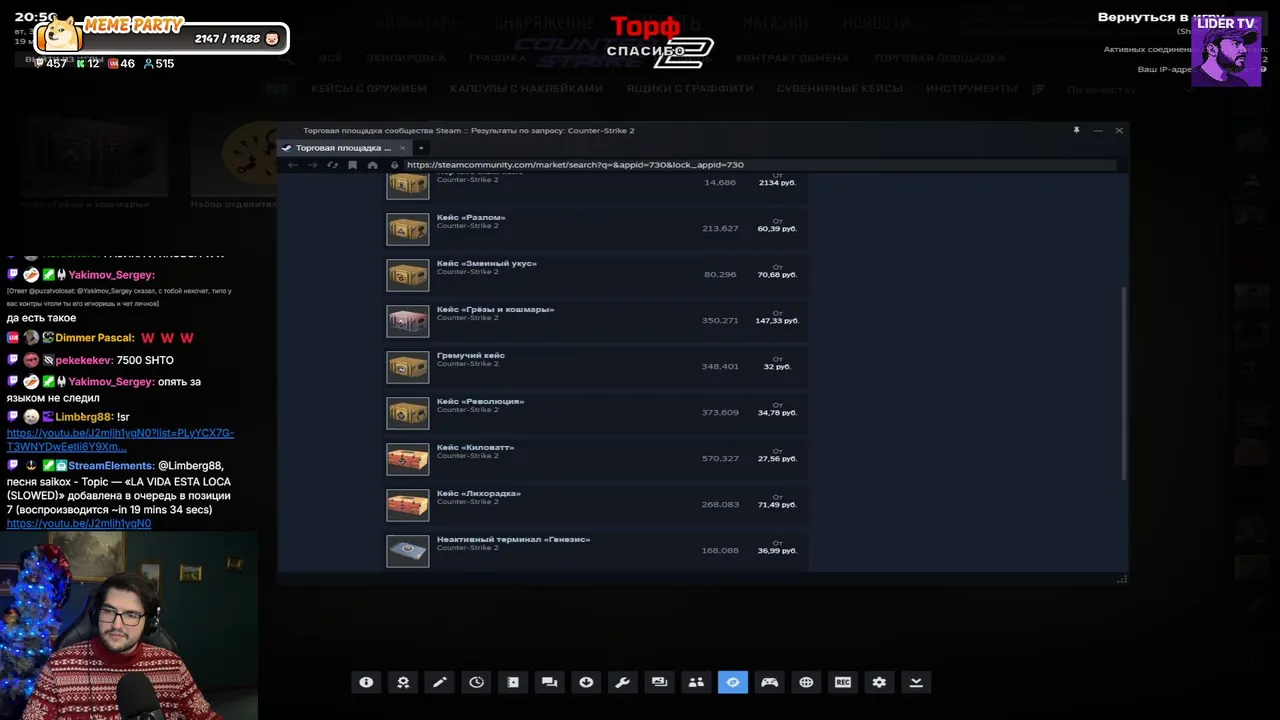Open the overlay settings gear icon
The height and width of the screenshot is (720, 1280).
click(x=879, y=682)
